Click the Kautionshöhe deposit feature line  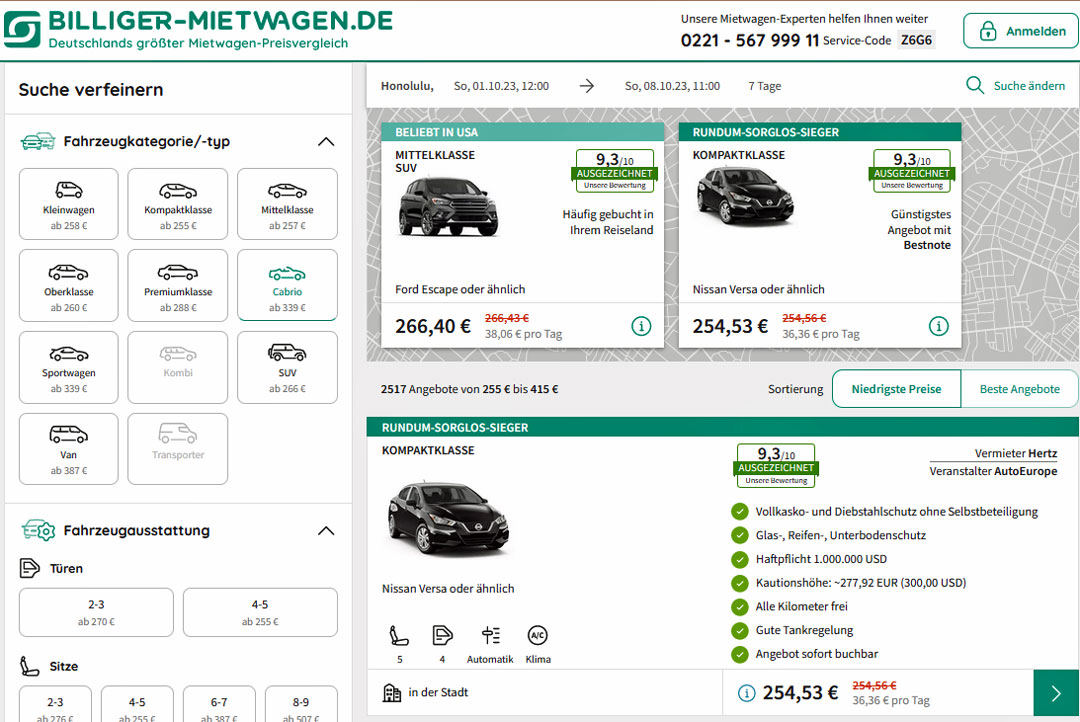click(861, 583)
